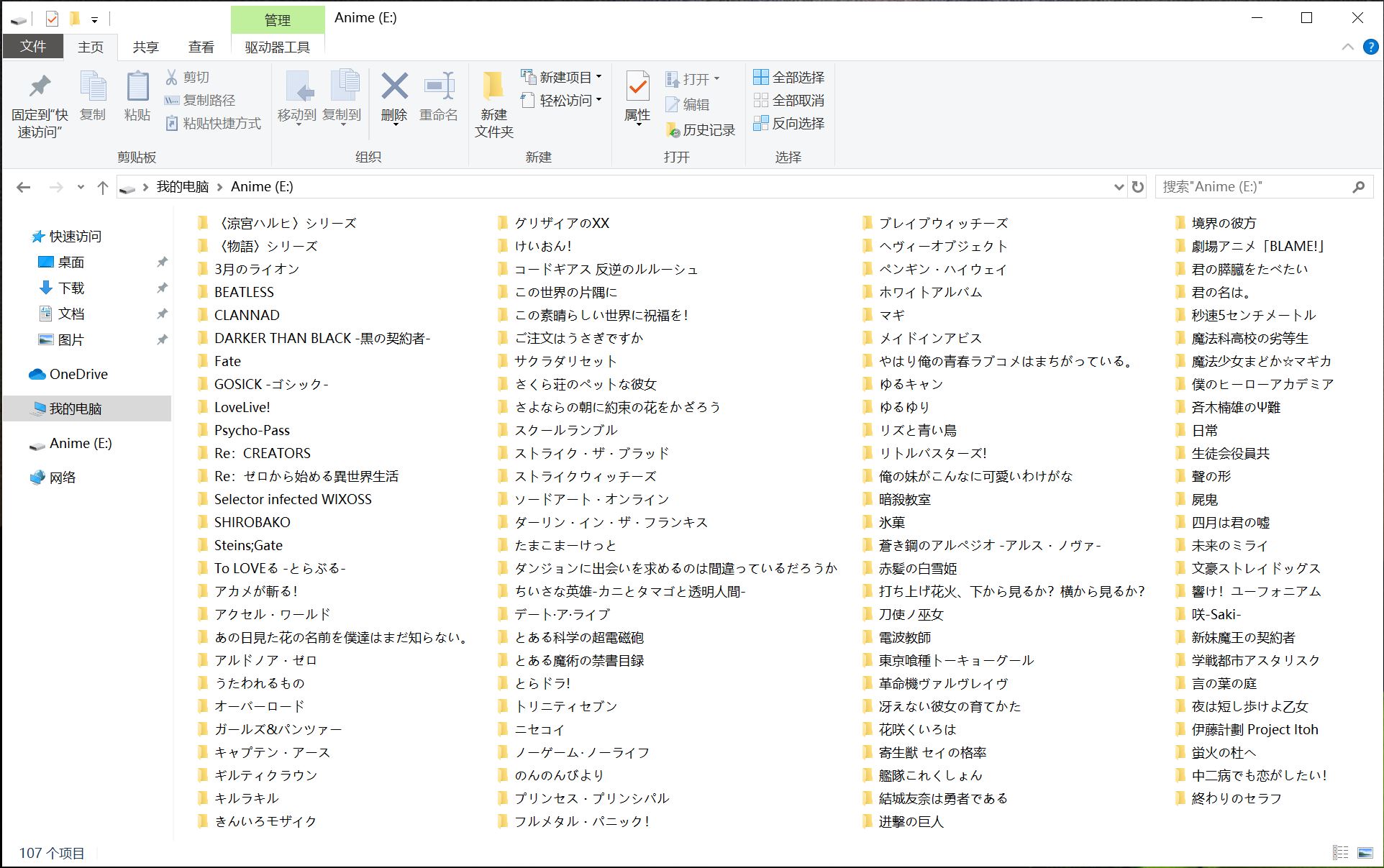
Task: Click the Up one level arrow
Action: pyautogui.click(x=103, y=187)
